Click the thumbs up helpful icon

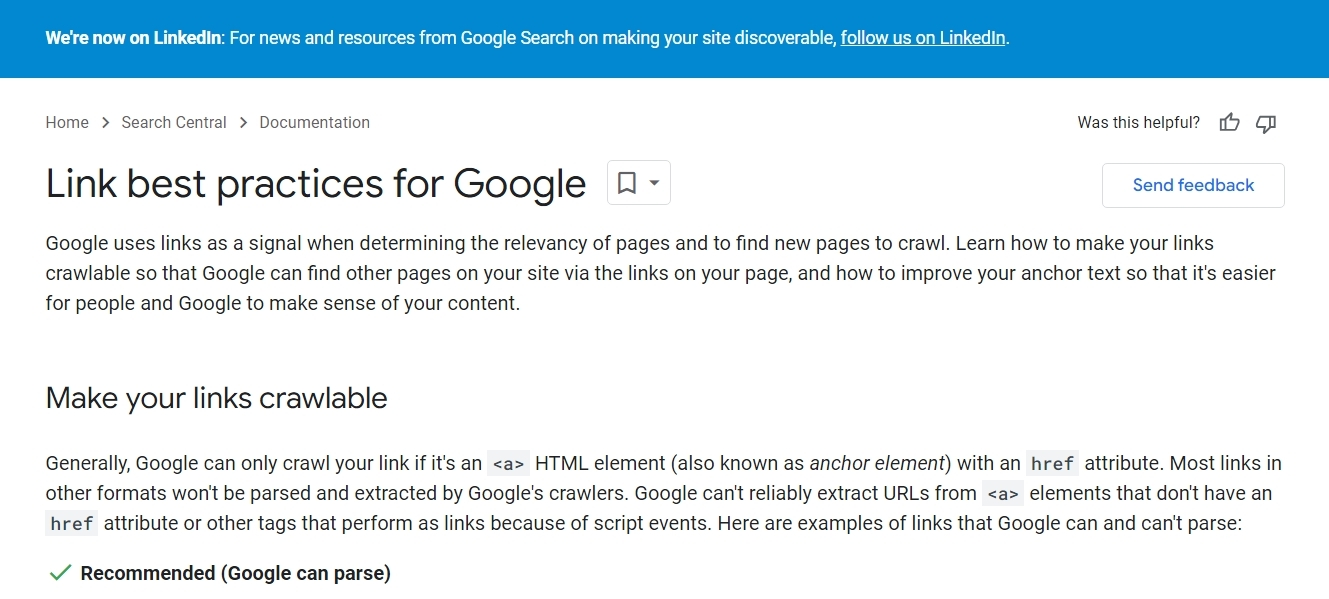[1229, 123]
